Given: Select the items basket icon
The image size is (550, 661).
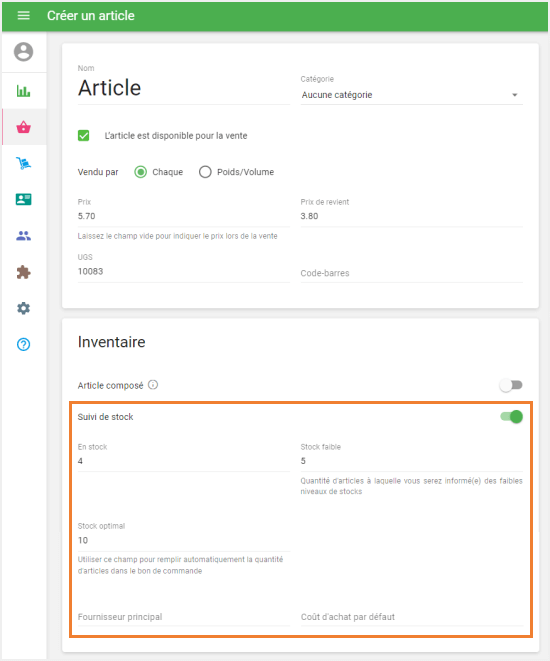Looking at the screenshot, I should [x=24, y=127].
